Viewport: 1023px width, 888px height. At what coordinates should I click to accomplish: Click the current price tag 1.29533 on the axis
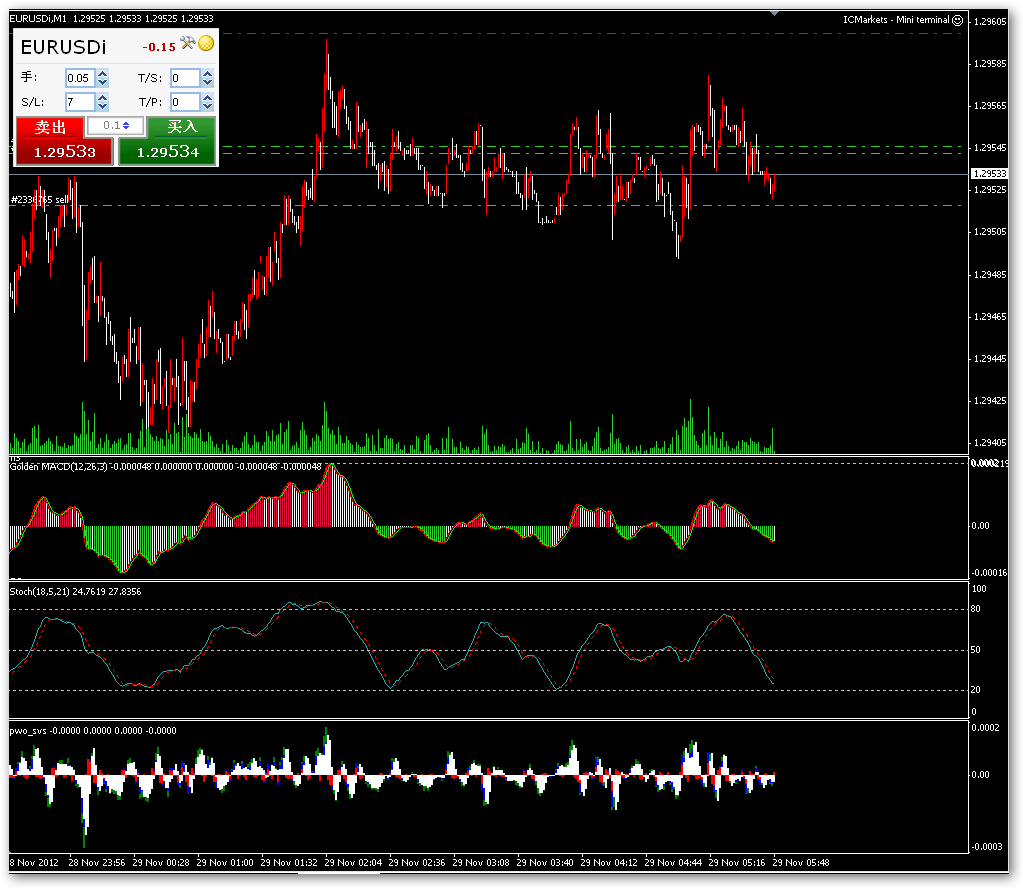point(990,174)
